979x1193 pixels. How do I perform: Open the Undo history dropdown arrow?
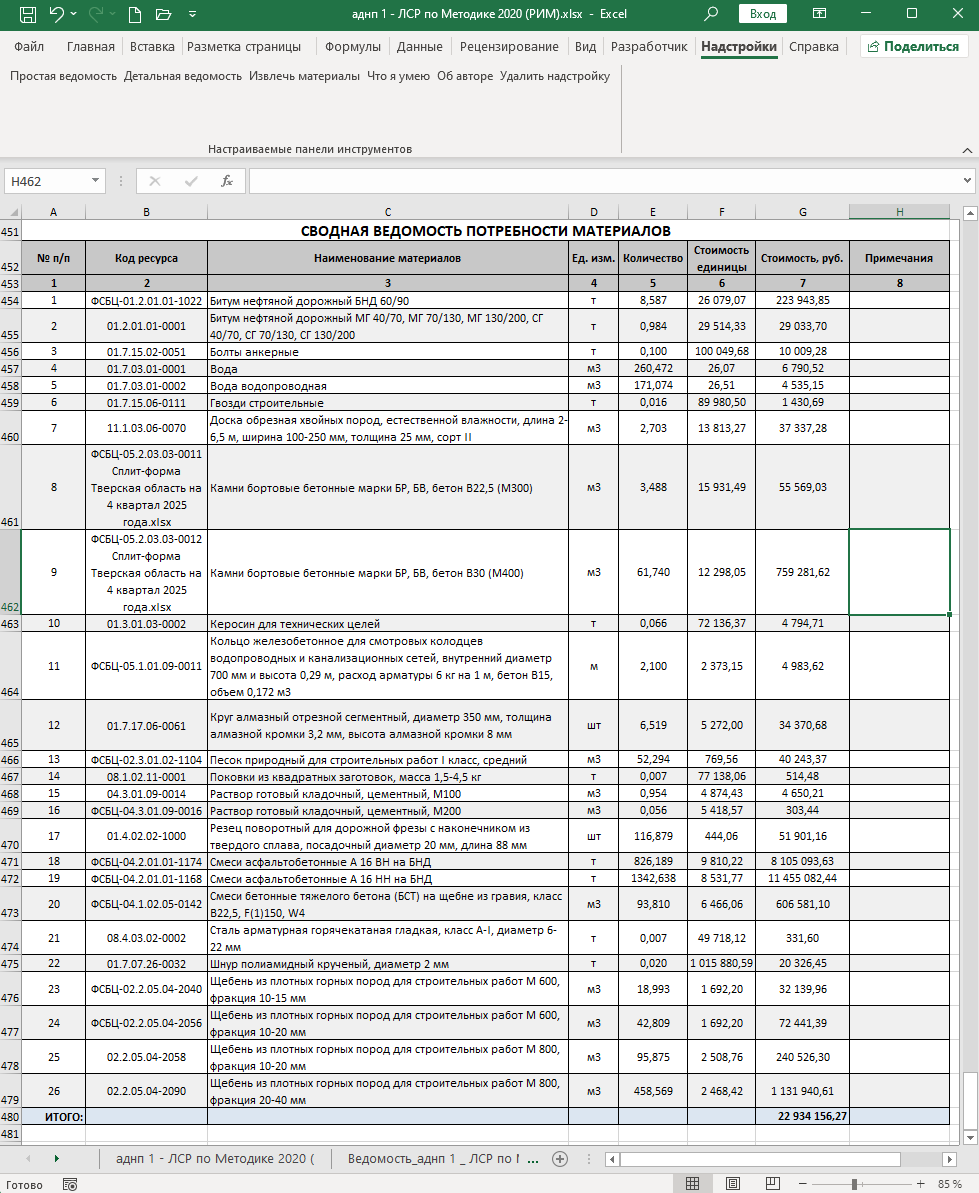click(x=79, y=15)
